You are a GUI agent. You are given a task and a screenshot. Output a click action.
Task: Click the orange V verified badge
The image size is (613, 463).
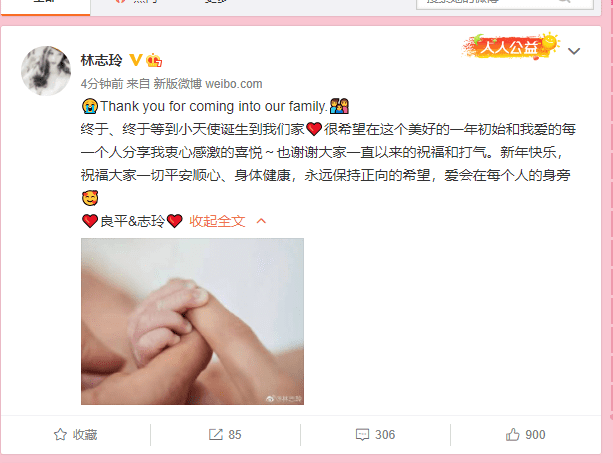[136, 60]
